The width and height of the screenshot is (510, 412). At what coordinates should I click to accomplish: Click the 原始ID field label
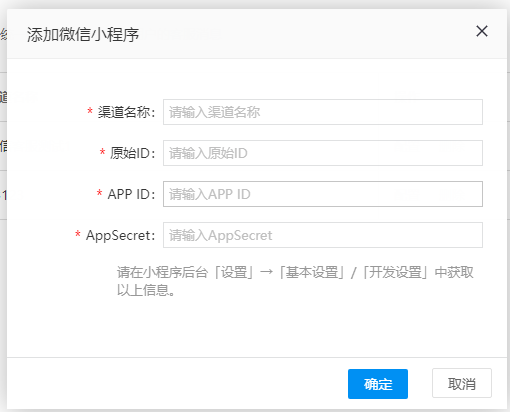coord(133,153)
